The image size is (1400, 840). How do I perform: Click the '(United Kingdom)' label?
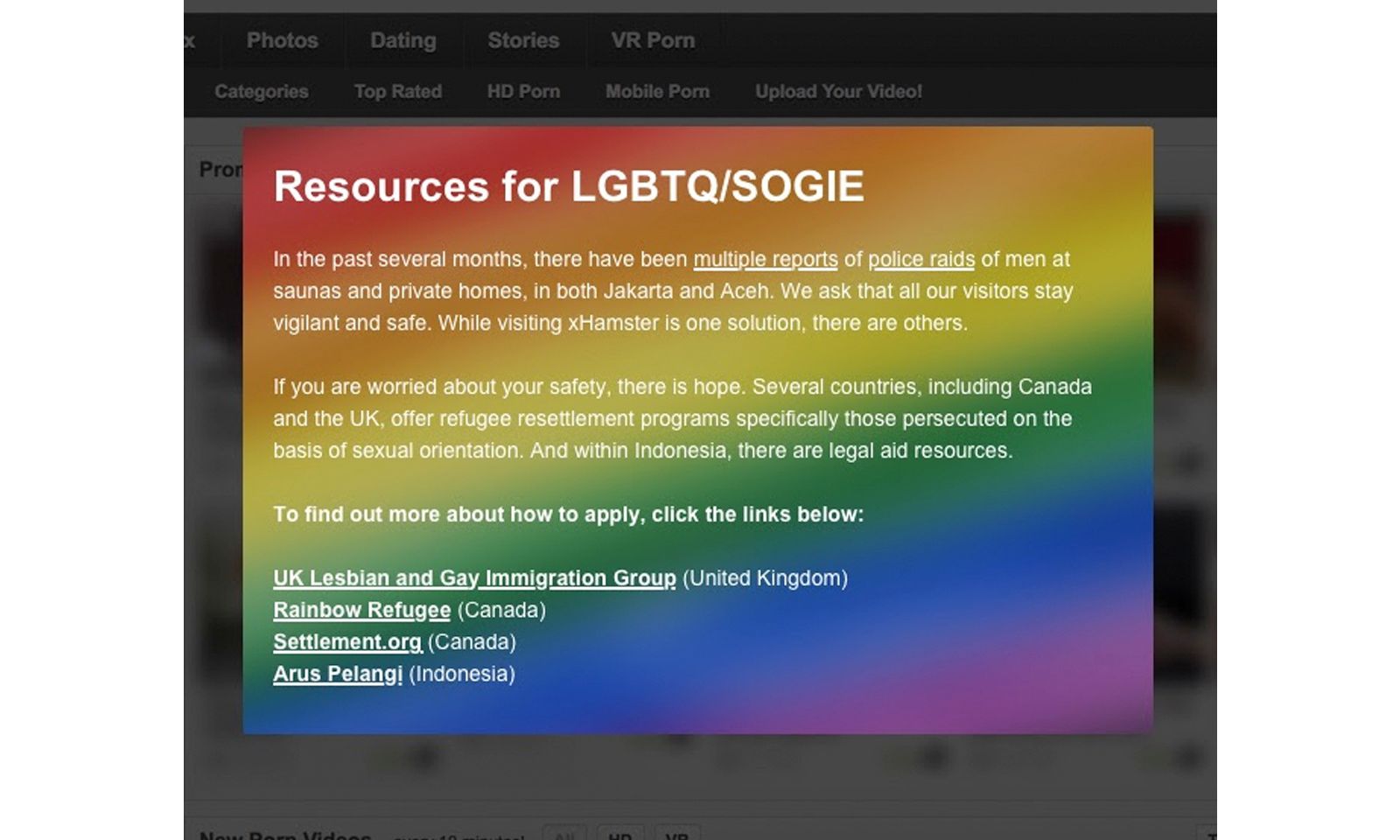765,578
